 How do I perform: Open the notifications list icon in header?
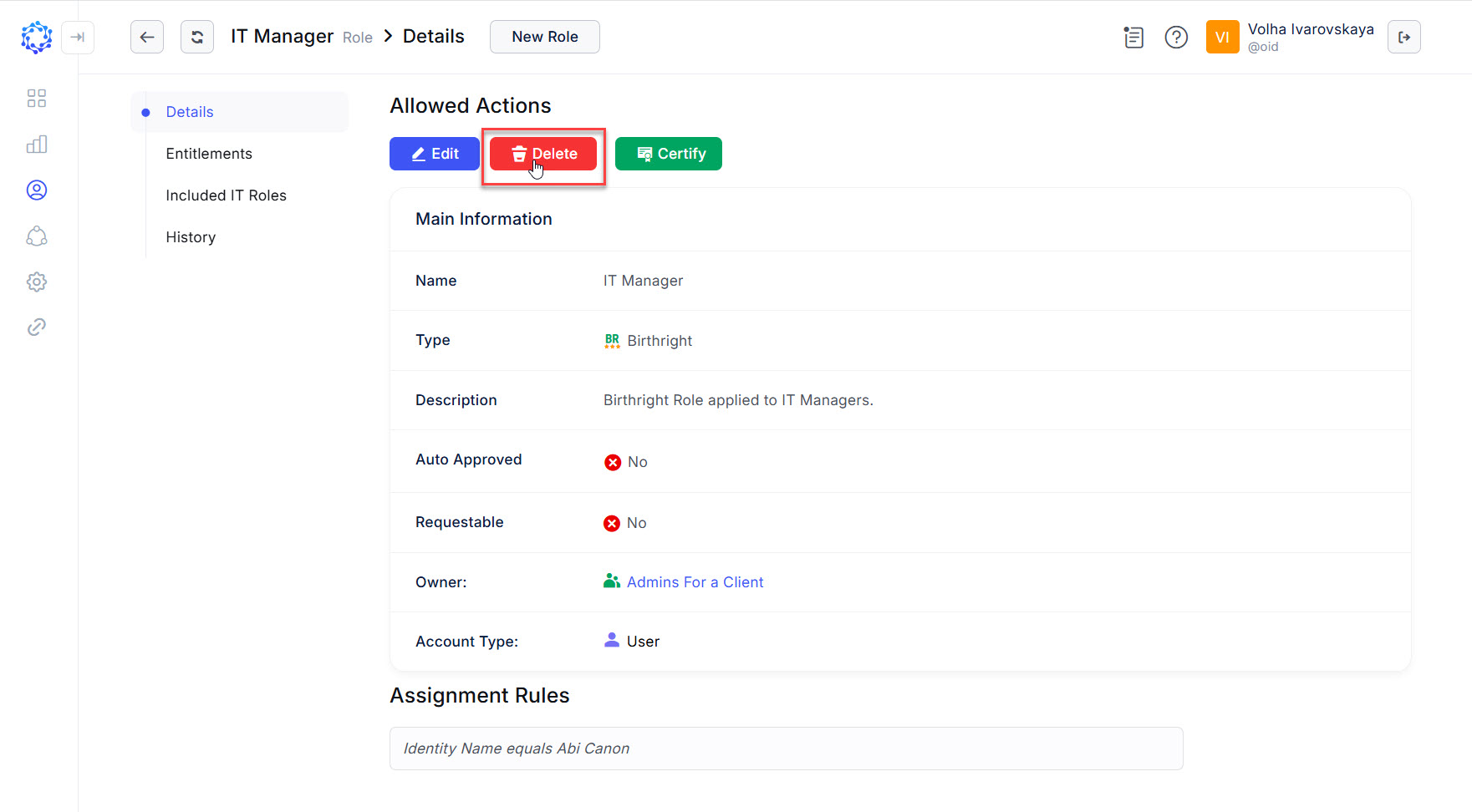[x=1133, y=37]
